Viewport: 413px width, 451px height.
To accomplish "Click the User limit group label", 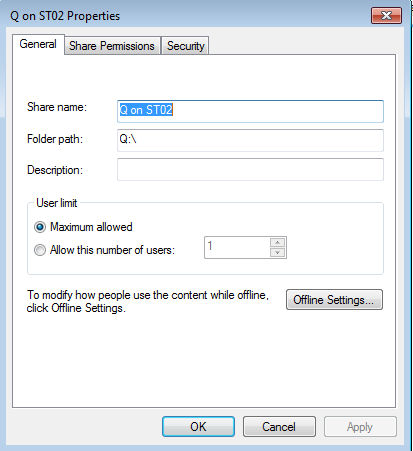I will 57,203.
